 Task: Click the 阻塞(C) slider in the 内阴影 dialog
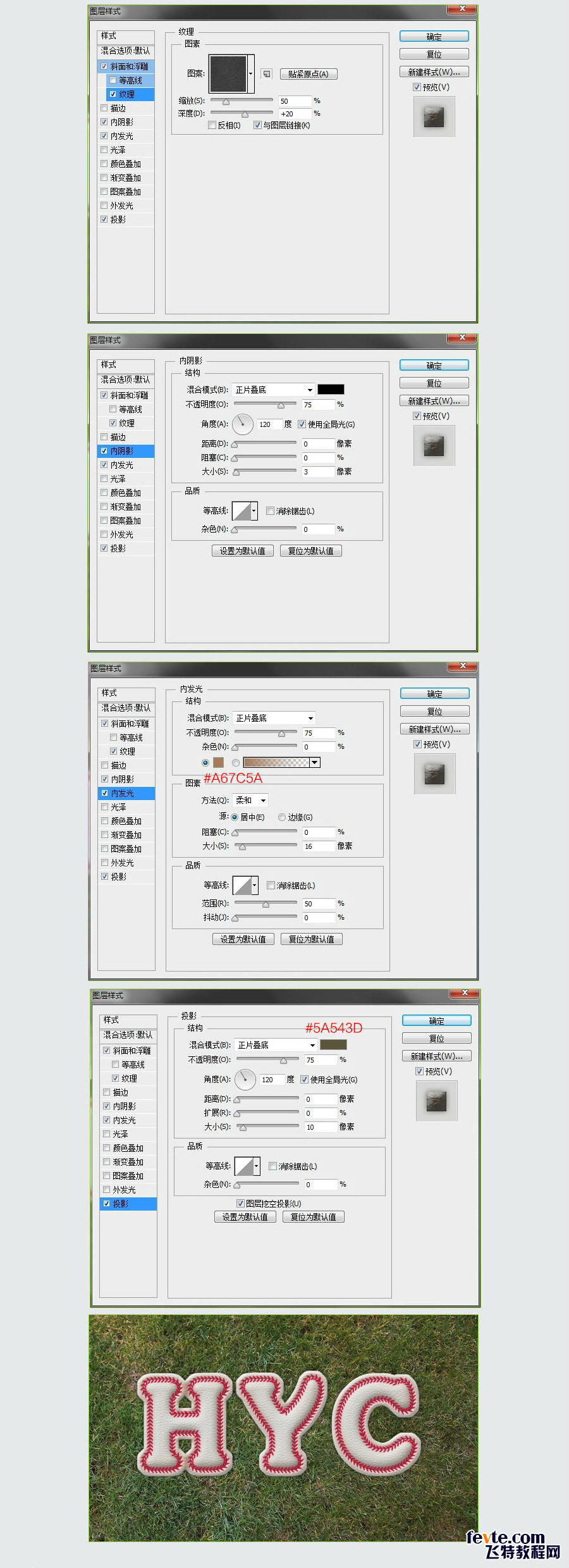coord(265,458)
